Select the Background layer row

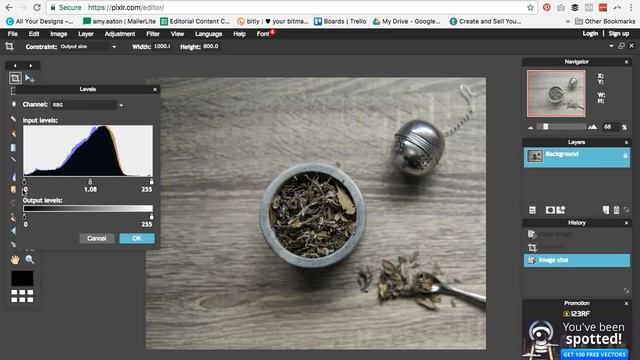pos(576,157)
